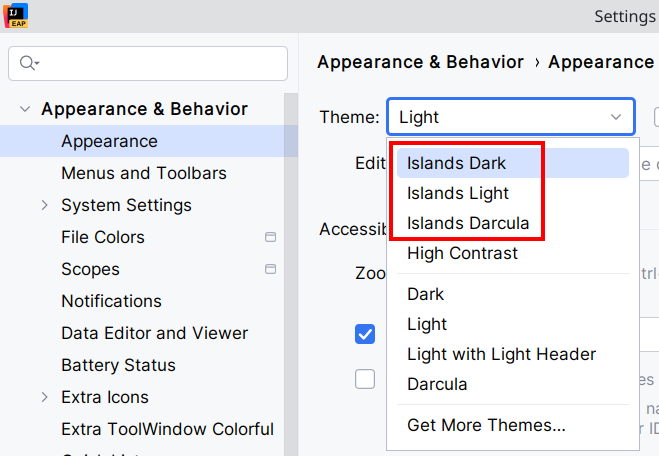Pick the High Contrast theme option
The image size is (659, 456).
point(462,253)
